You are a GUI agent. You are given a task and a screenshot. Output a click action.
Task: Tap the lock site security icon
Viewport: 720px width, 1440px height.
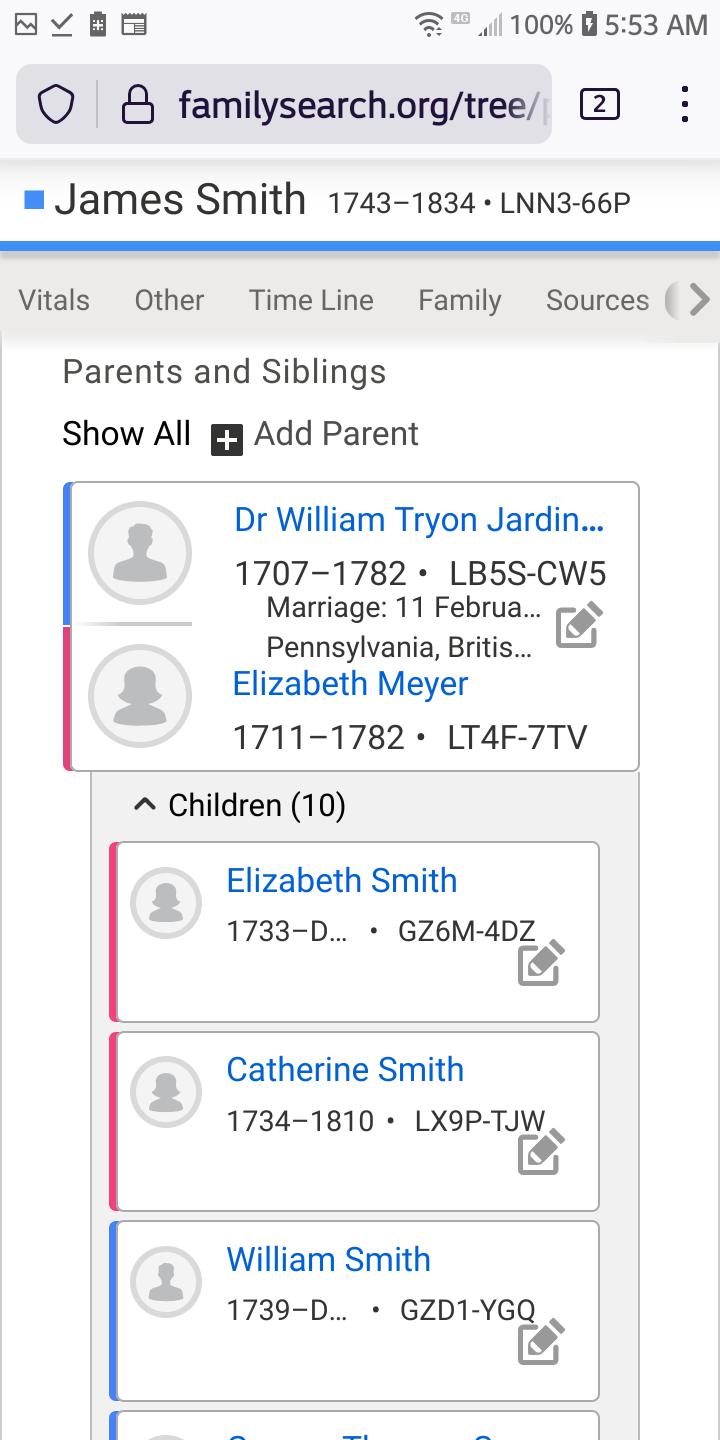137,104
